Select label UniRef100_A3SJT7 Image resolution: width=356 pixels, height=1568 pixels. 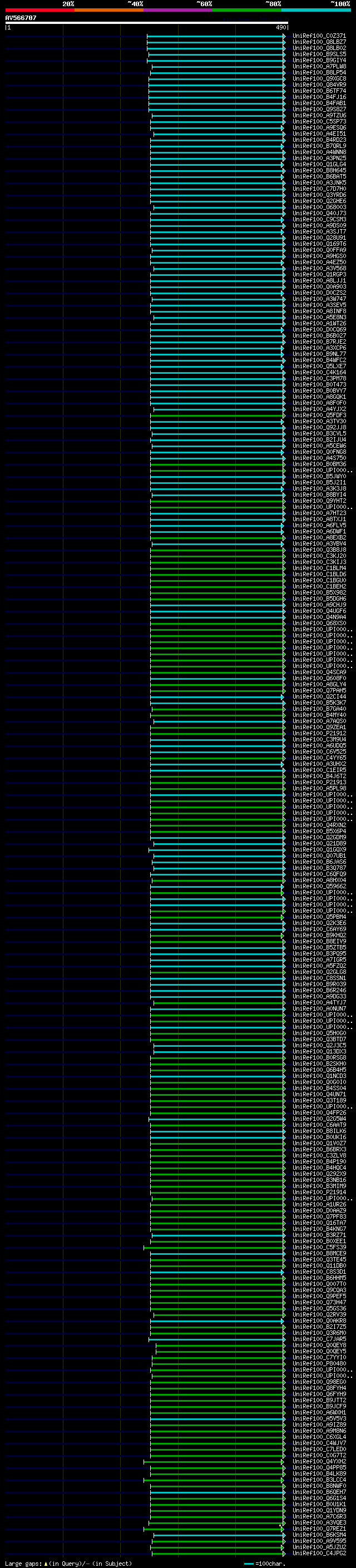point(319,231)
